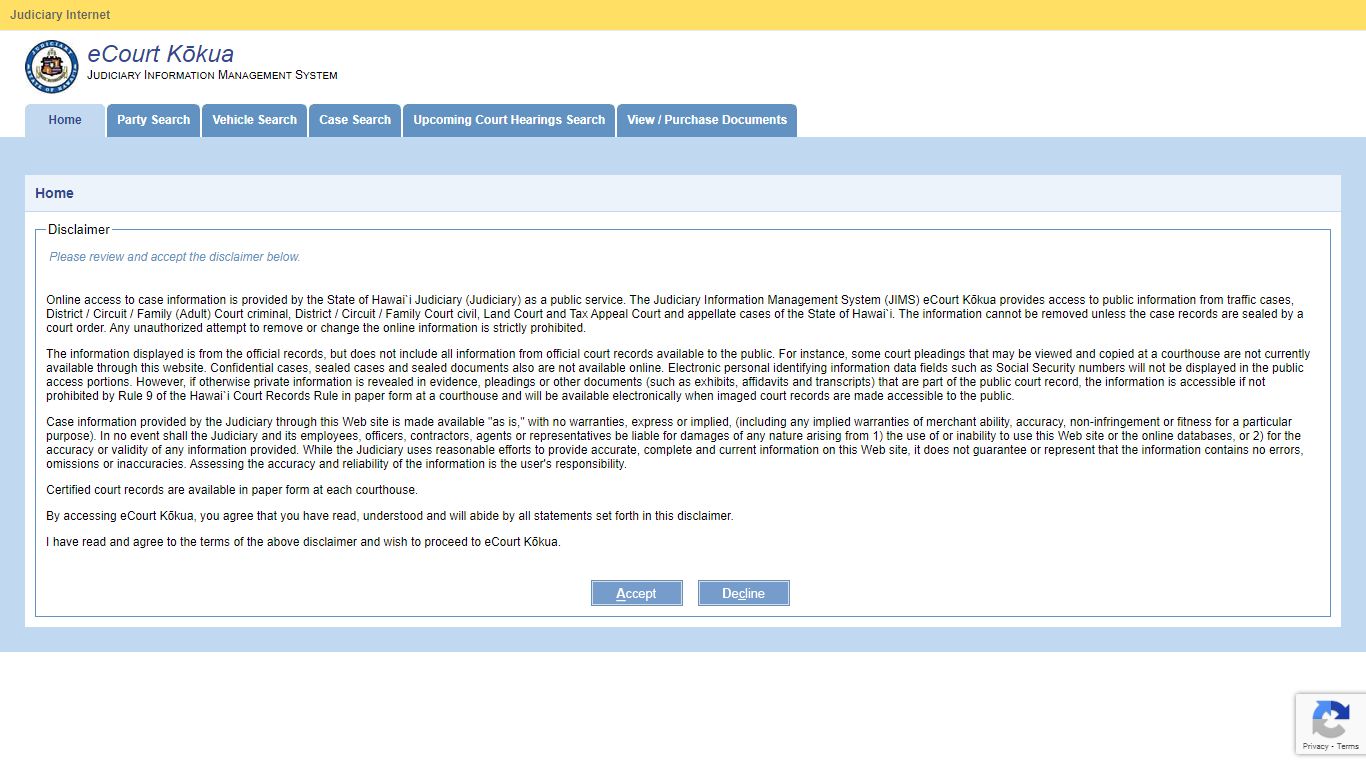This screenshot has width=1366, height=768.
Task: Open reCAPTCHA Terms link
Action: (x=1348, y=746)
